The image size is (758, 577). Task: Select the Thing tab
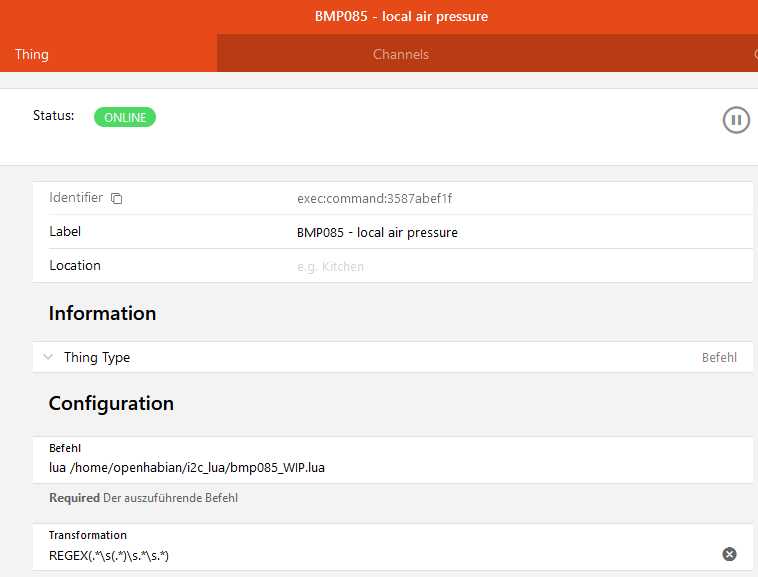tap(32, 54)
